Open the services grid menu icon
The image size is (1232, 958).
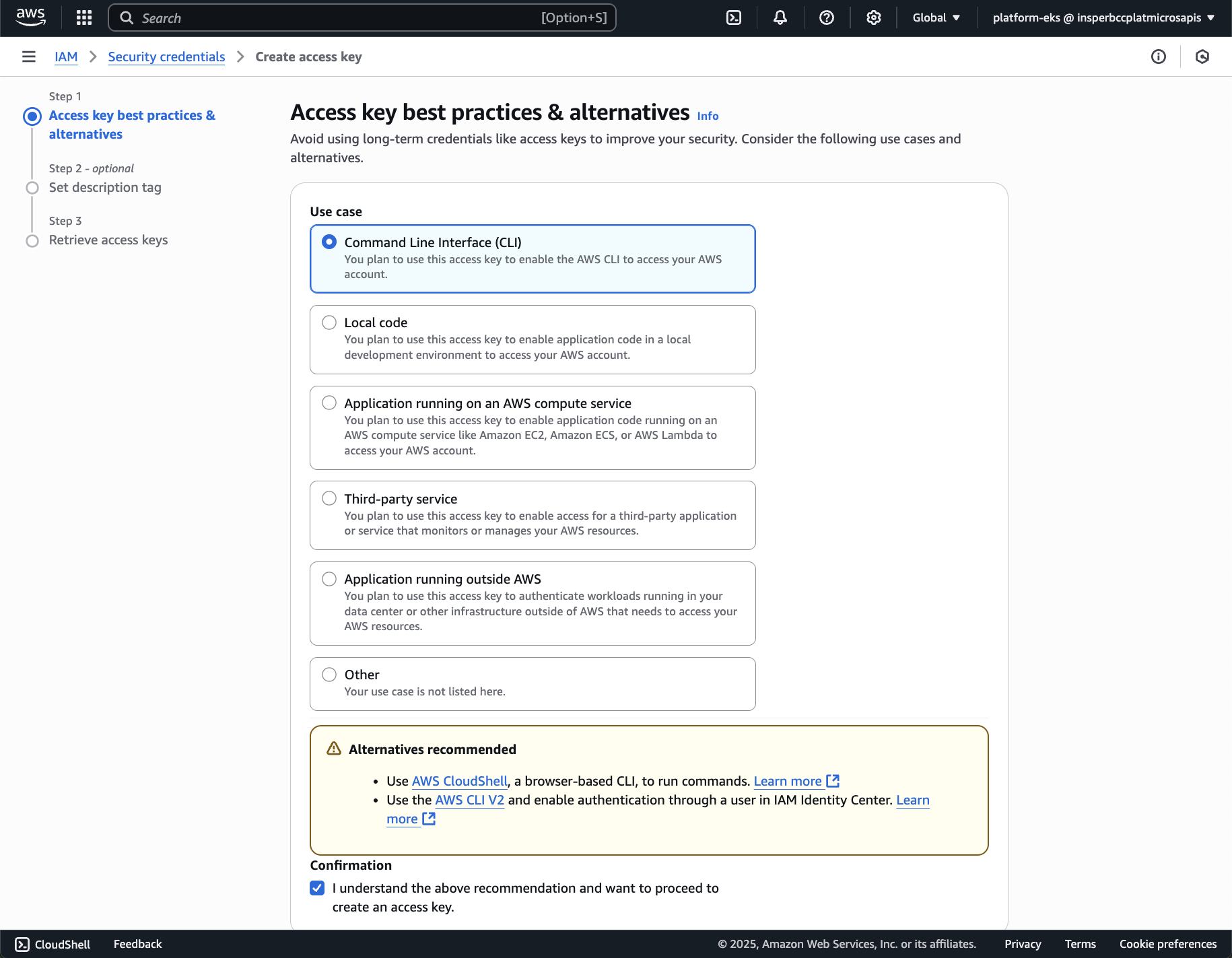coord(84,18)
